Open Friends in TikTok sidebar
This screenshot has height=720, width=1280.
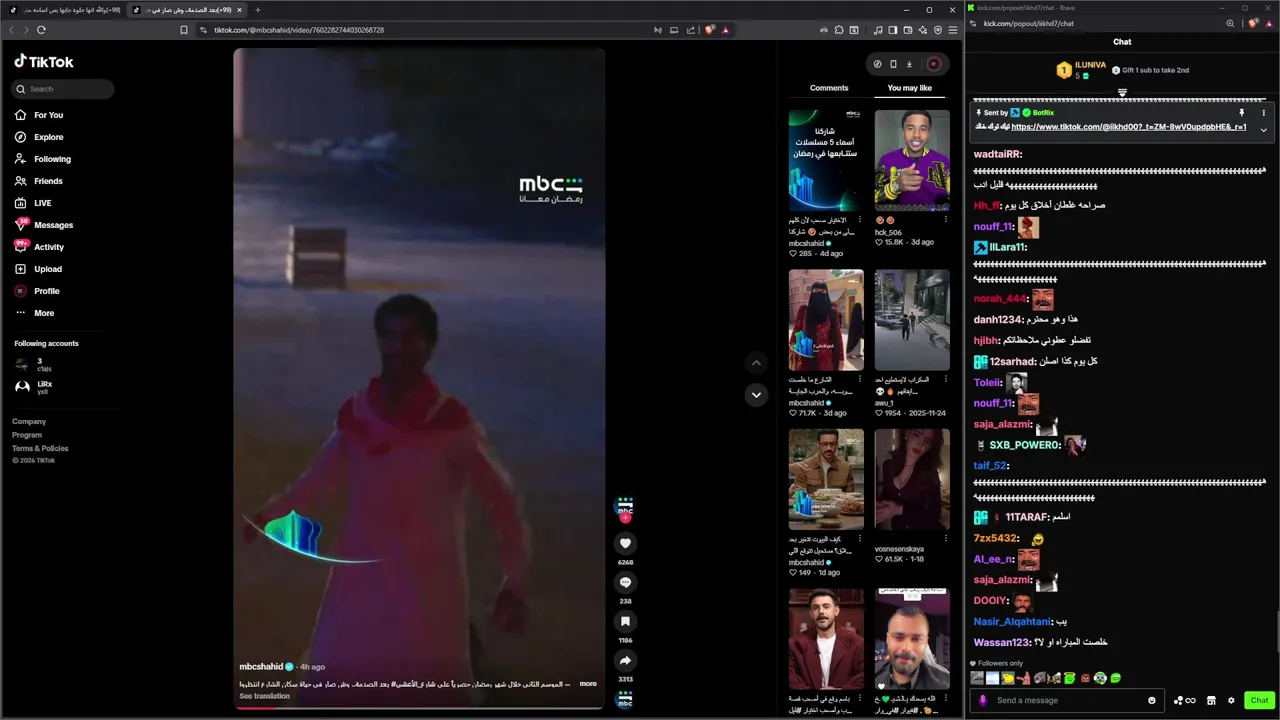pos(48,181)
